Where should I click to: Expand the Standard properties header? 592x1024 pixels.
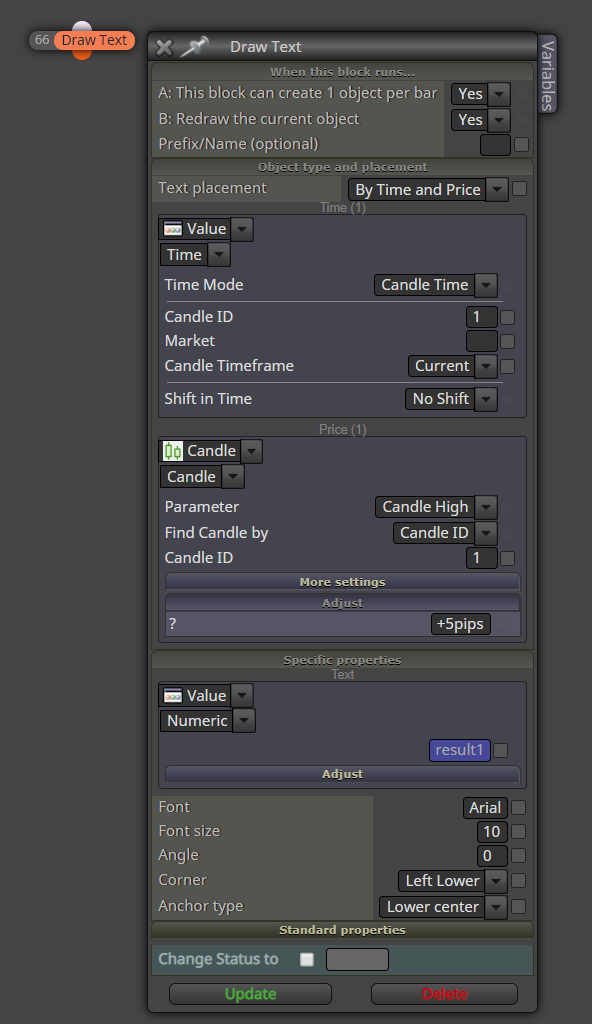coord(342,930)
